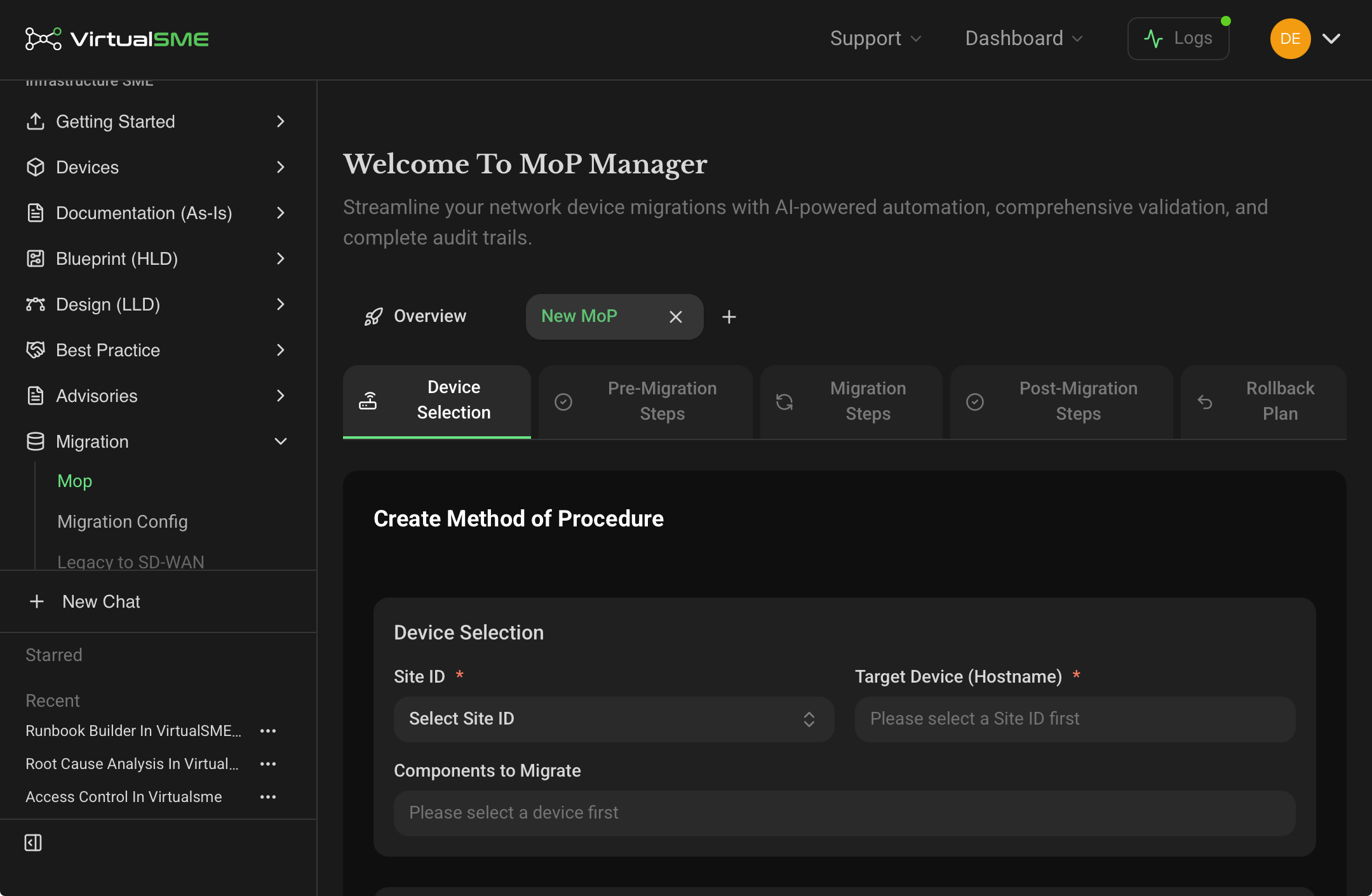Viewport: 1372px width, 896px height.
Task: Click the Design (LLD) topology icon
Action: point(36,304)
